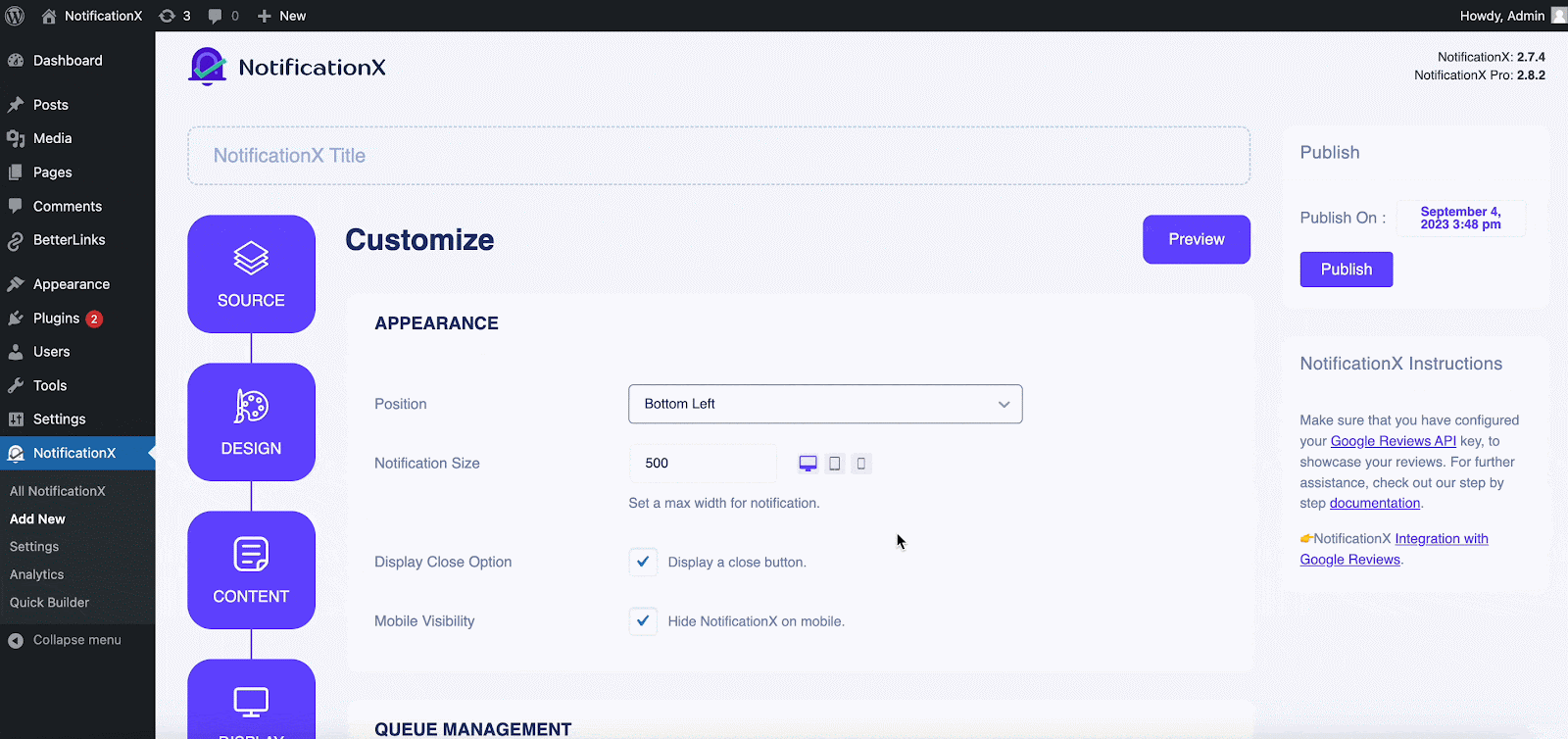This screenshot has width=1568, height=739.
Task: Click the NotificationX Instructions heading
Action: pos(1401,364)
